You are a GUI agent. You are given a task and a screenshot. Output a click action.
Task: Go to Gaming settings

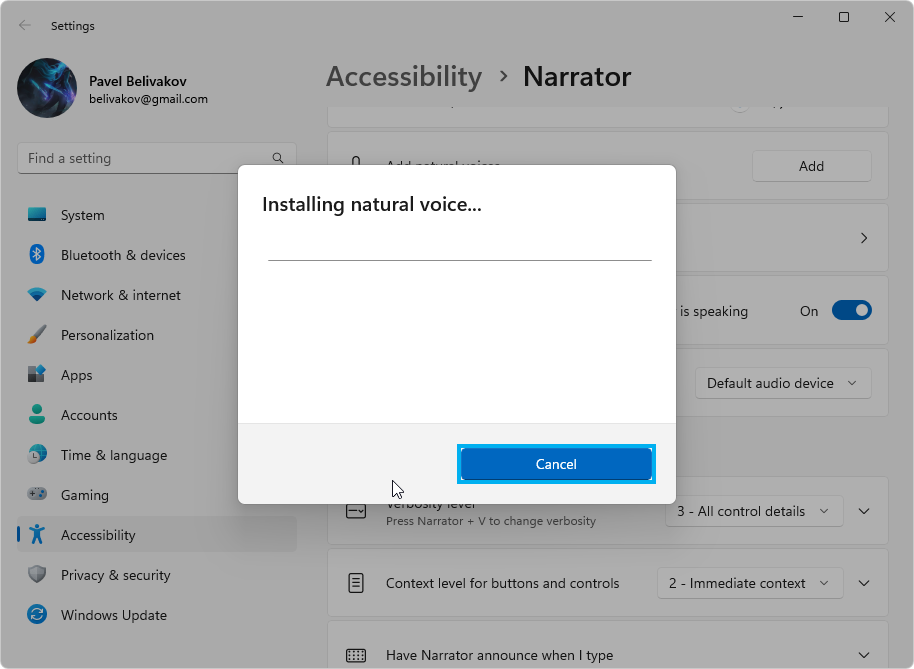[x=157, y=495]
